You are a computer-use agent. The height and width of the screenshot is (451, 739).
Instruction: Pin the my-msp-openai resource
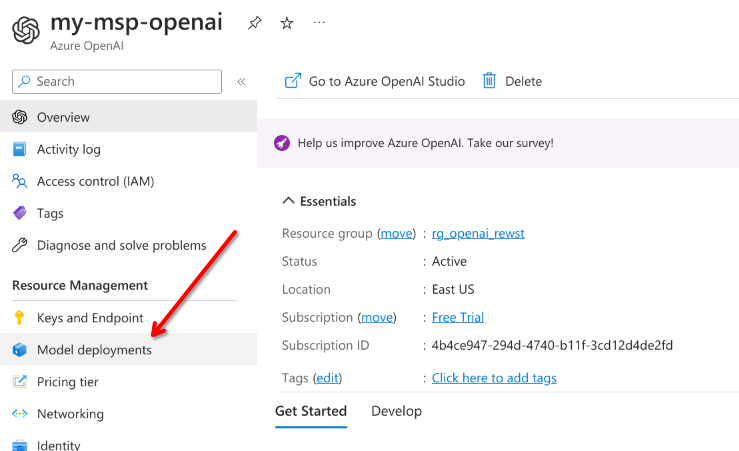click(255, 23)
